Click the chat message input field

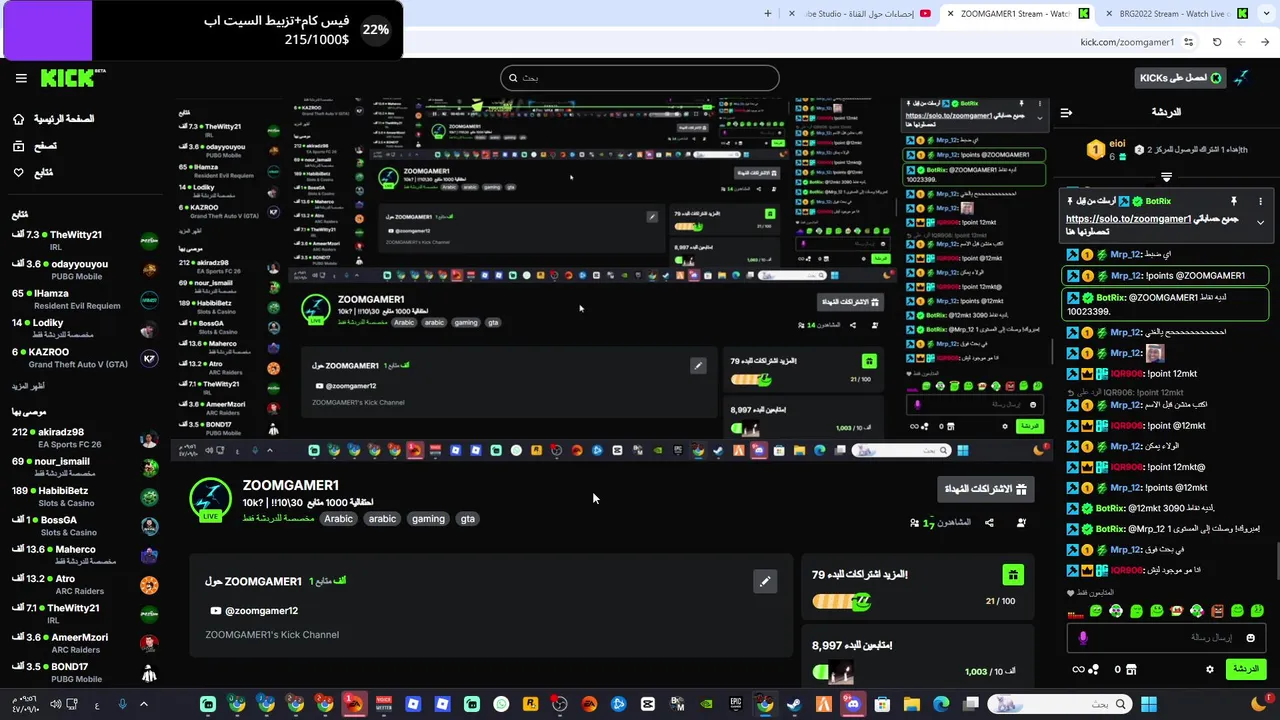pos(1165,637)
